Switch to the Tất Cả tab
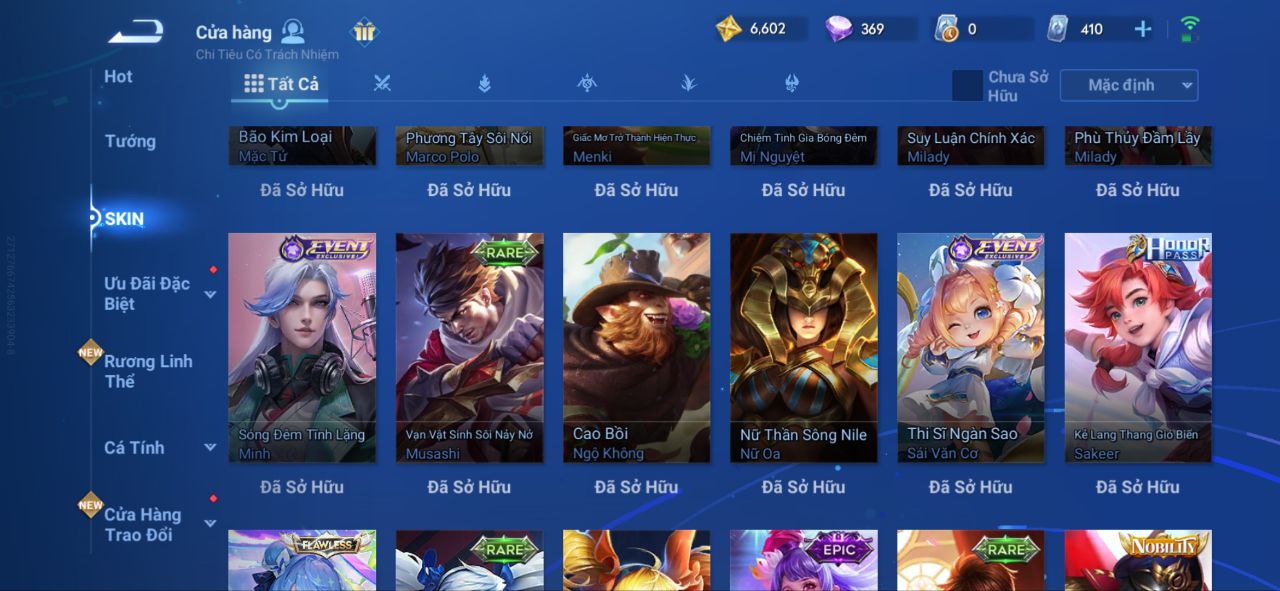This screenshot has height=591, width=1280. [x=281, y=84]
